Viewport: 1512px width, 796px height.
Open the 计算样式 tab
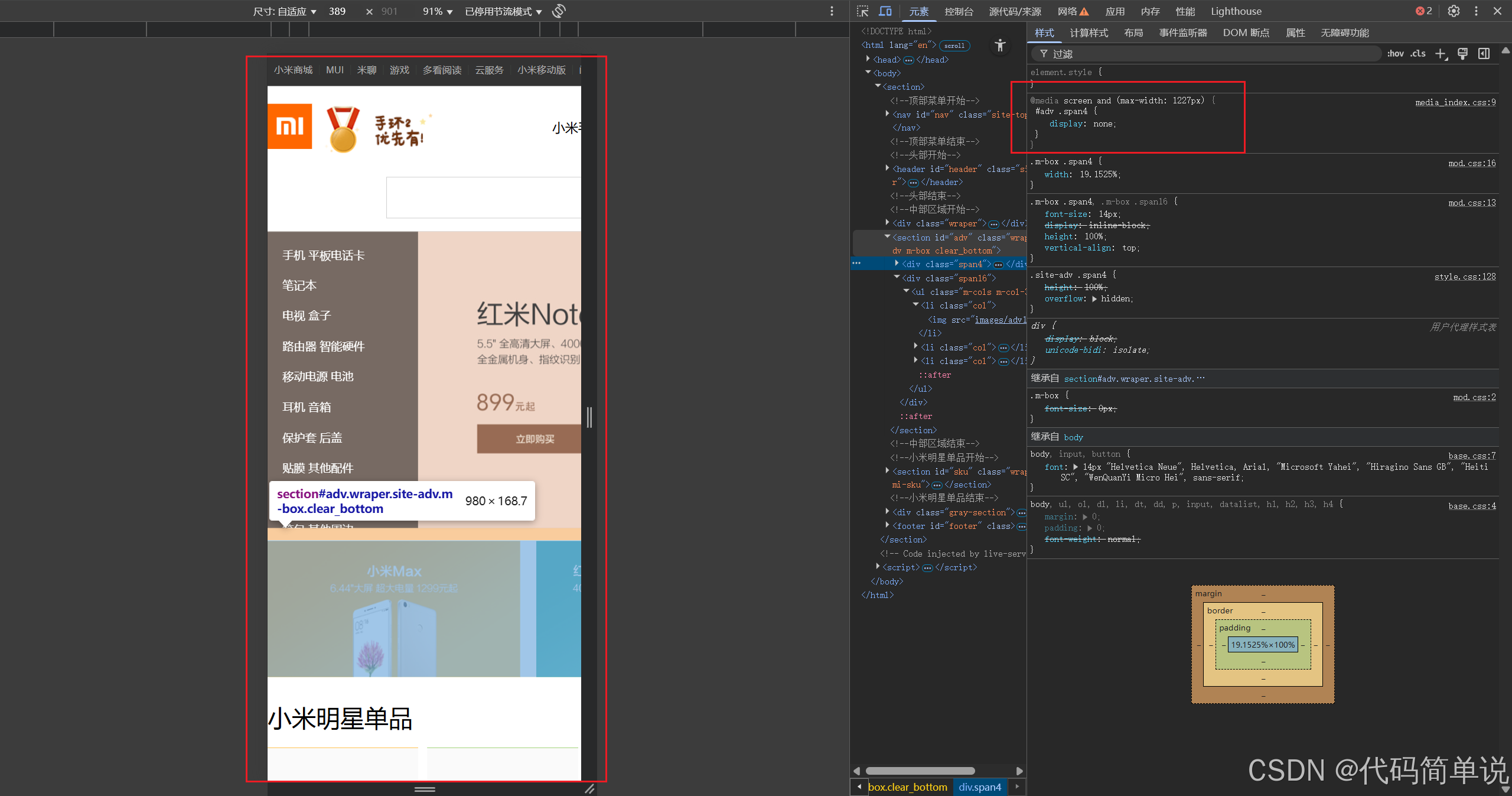coord(1089,33)
